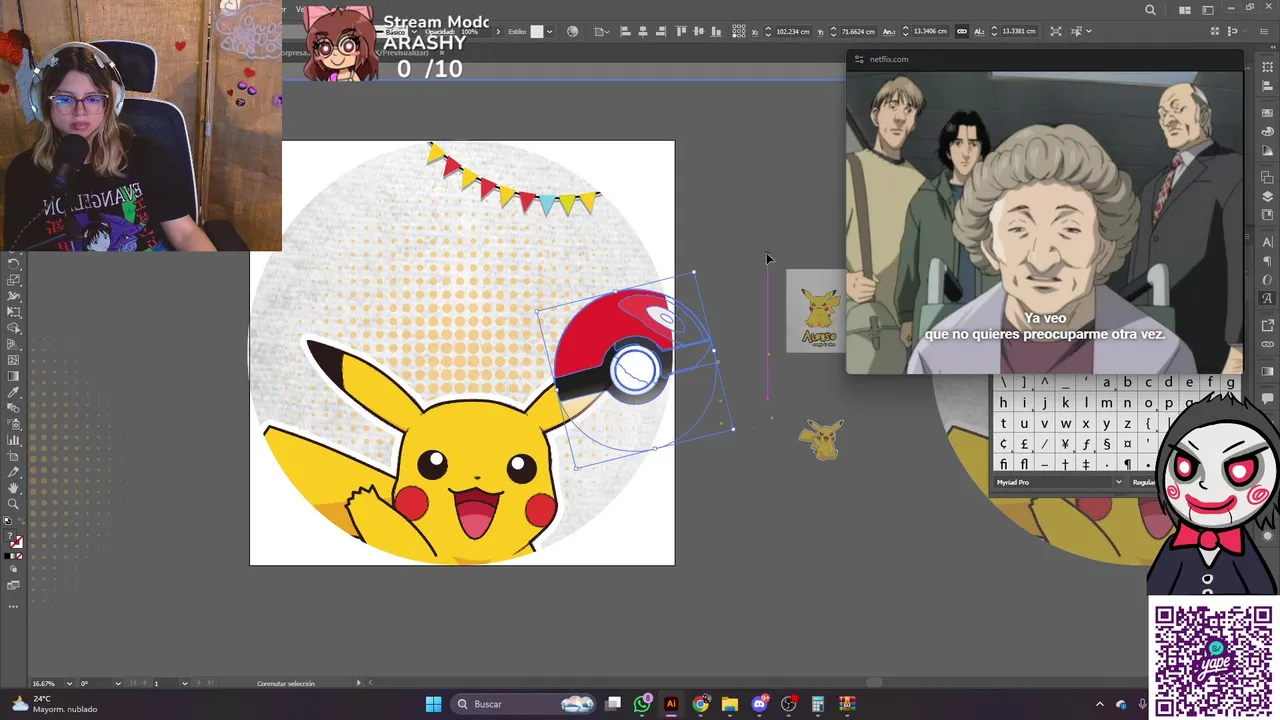The image size is (1280, 720).
Task: Open the Edit Toolbar three-dots button
Action: pos(14,606)
